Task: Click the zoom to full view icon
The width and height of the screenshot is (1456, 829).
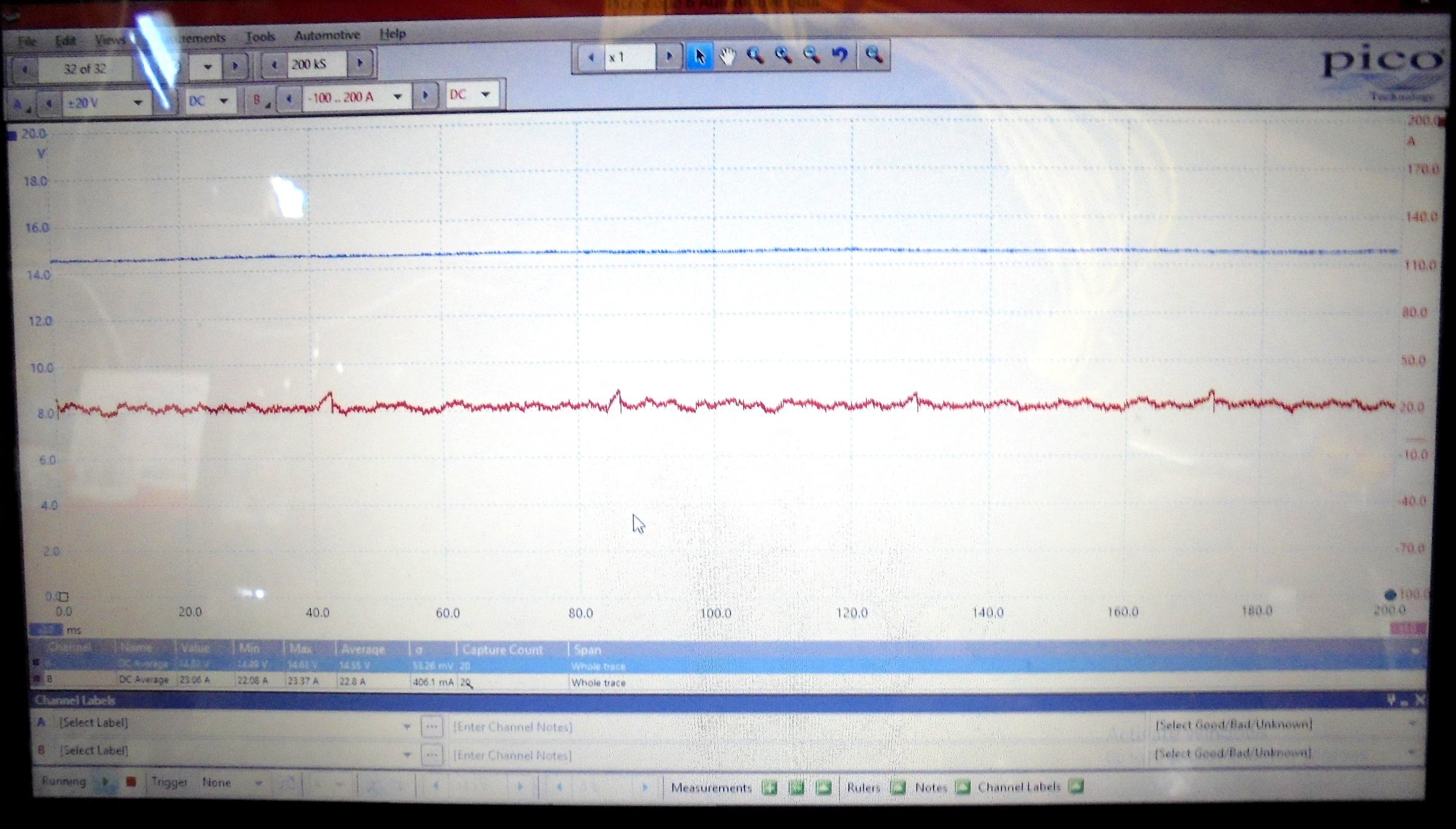Action: (873, 55)
